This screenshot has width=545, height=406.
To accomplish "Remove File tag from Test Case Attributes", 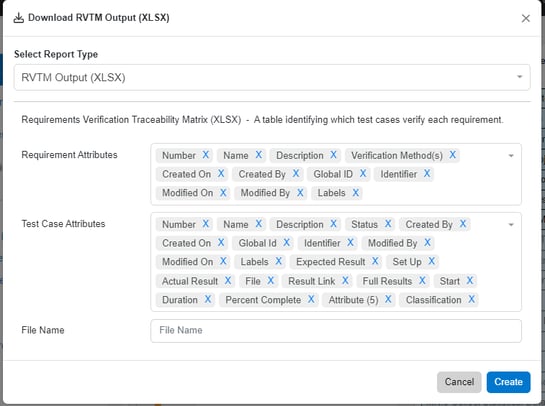I will click(x=270, y=281).
